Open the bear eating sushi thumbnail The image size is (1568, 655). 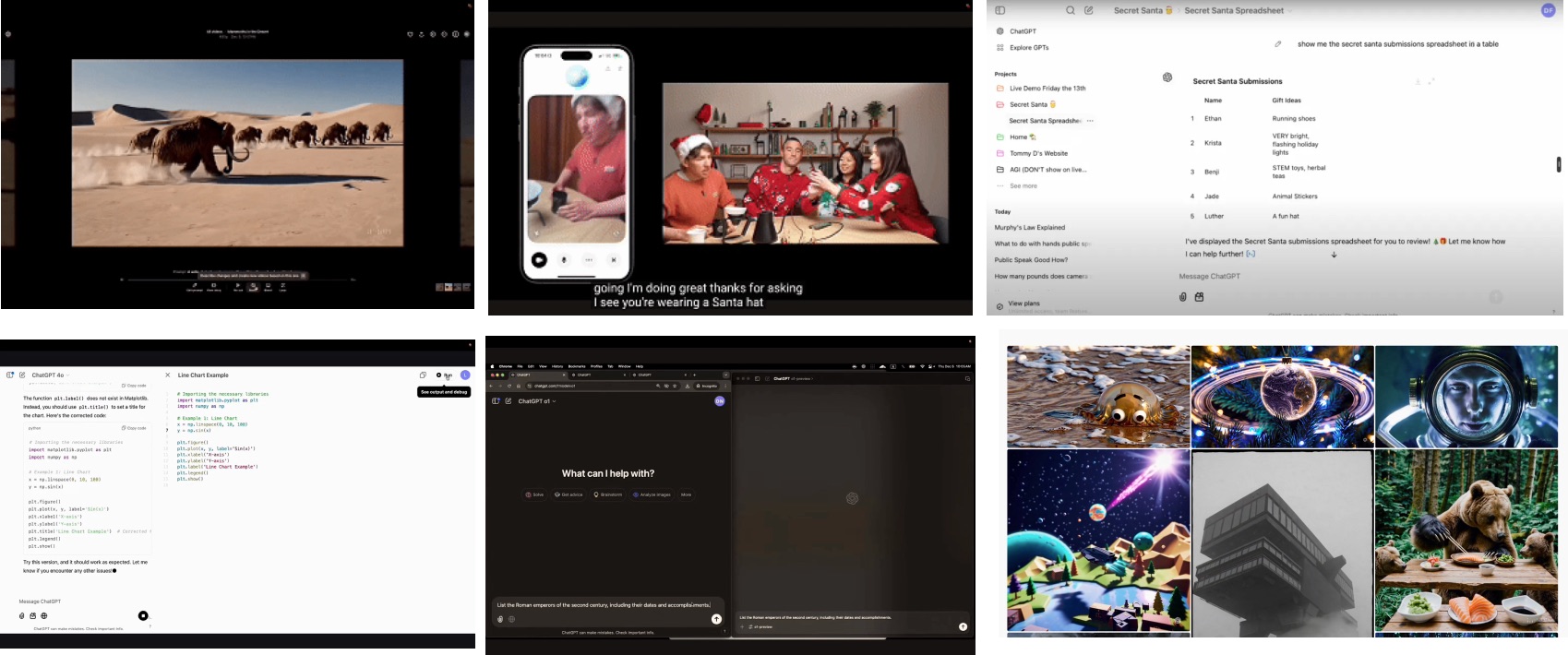[1466, 542]
